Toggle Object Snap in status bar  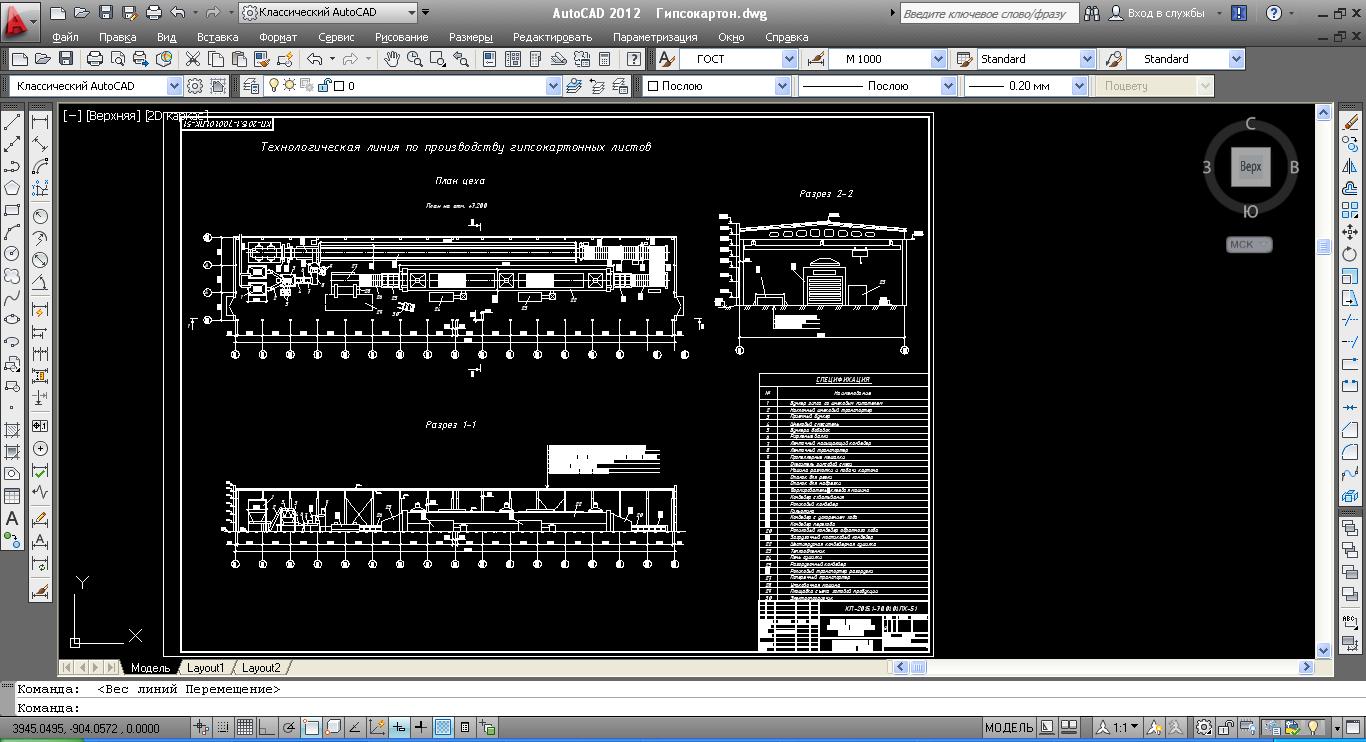coord(311,728)
